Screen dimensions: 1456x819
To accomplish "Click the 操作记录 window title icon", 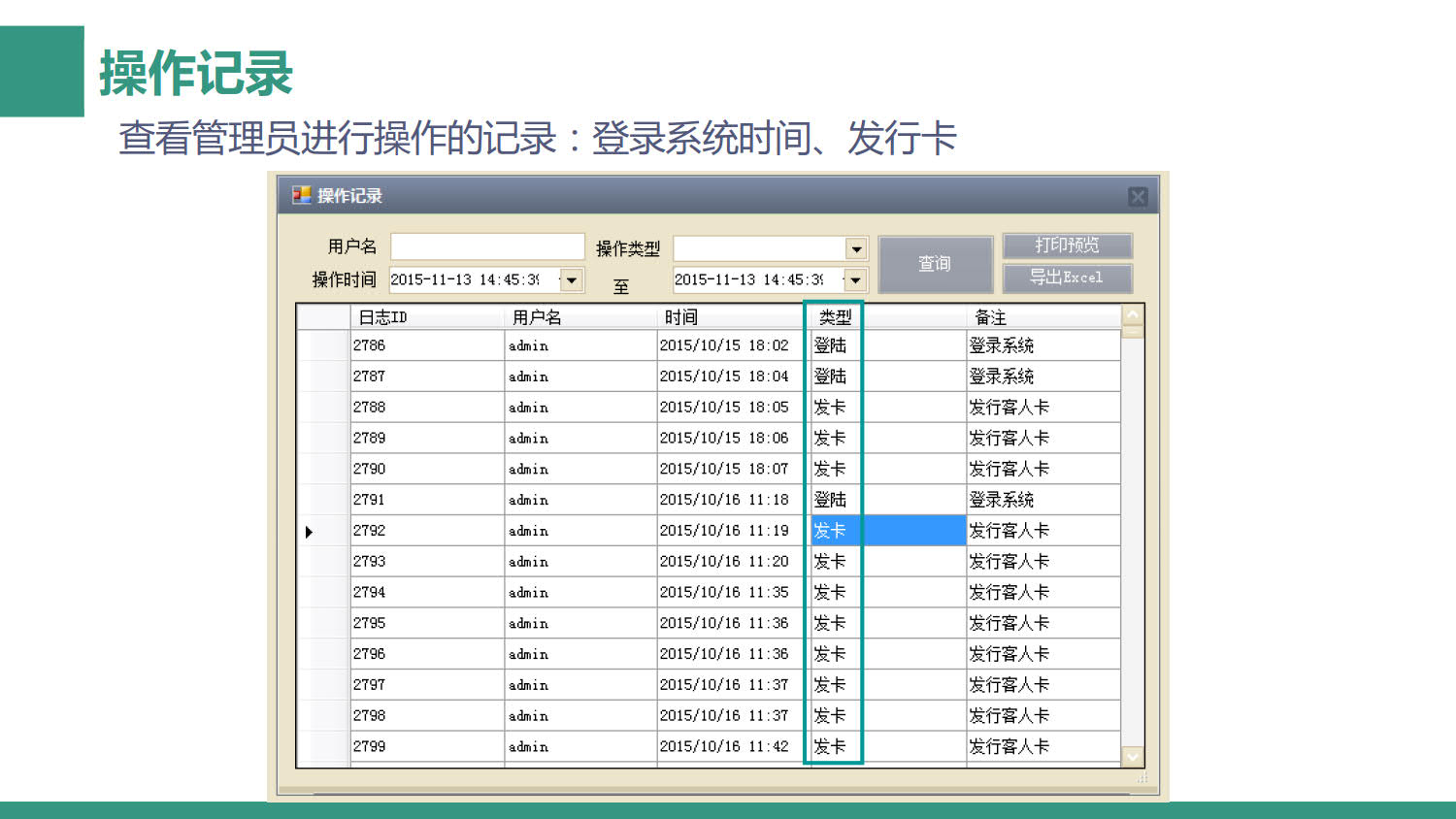I will point(301,195).
